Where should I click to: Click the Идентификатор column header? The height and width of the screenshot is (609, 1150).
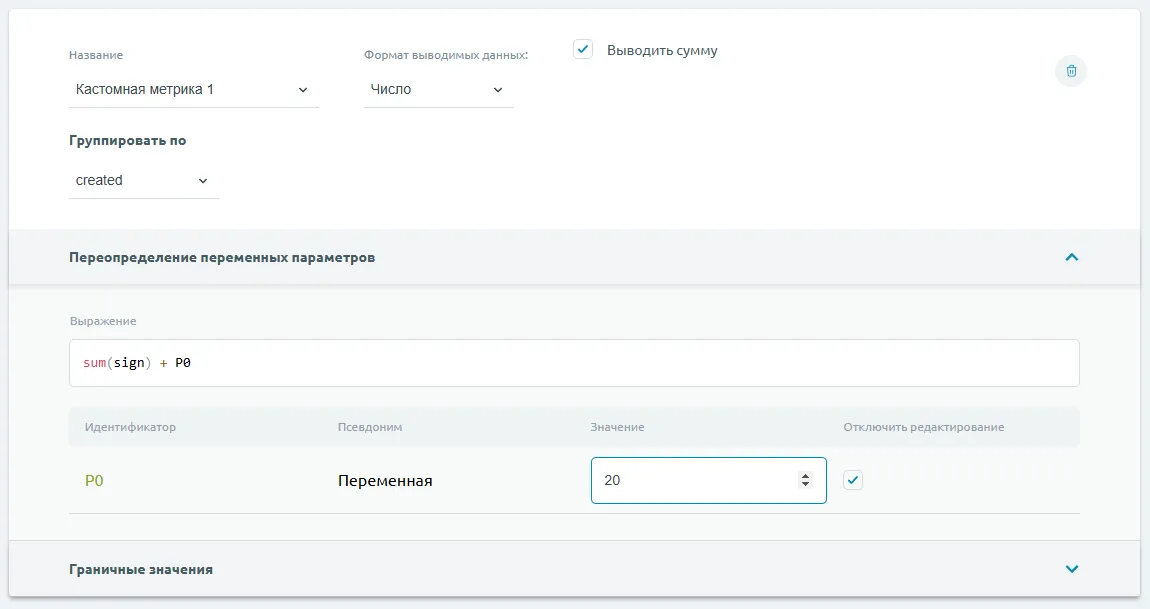(130, 427)
